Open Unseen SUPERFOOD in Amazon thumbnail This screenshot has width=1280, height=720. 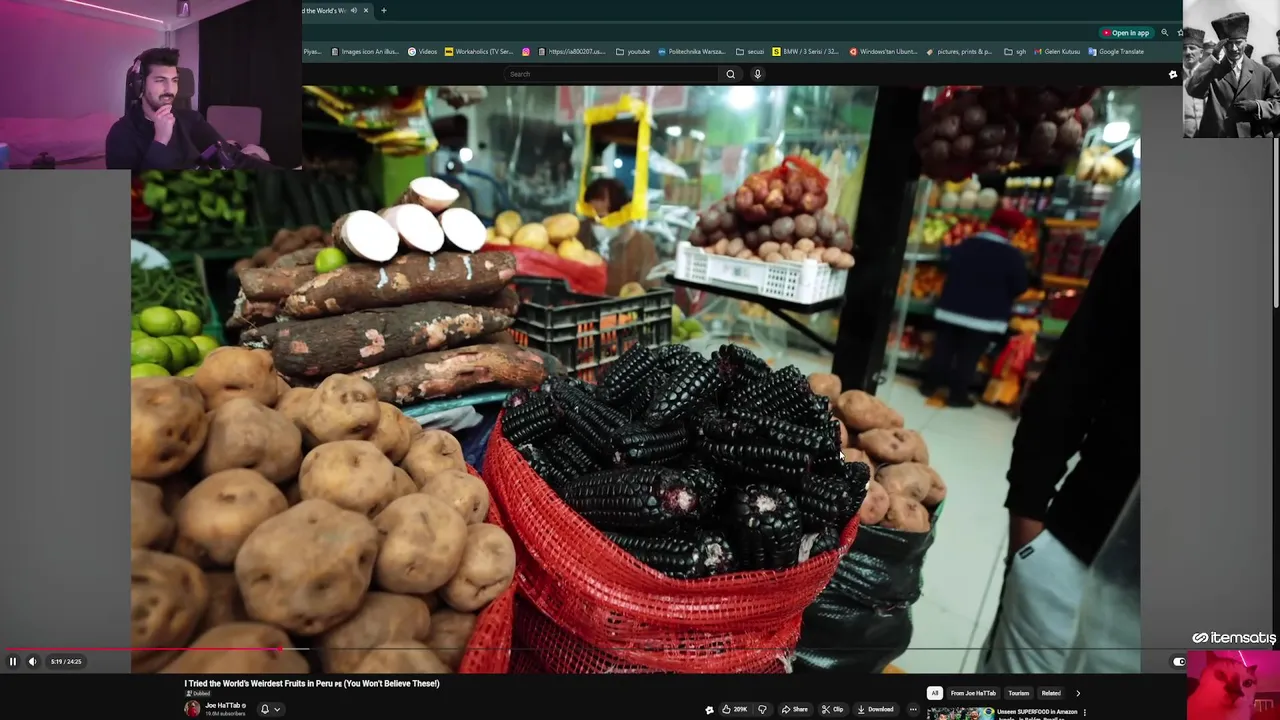[x=960, y=713]
